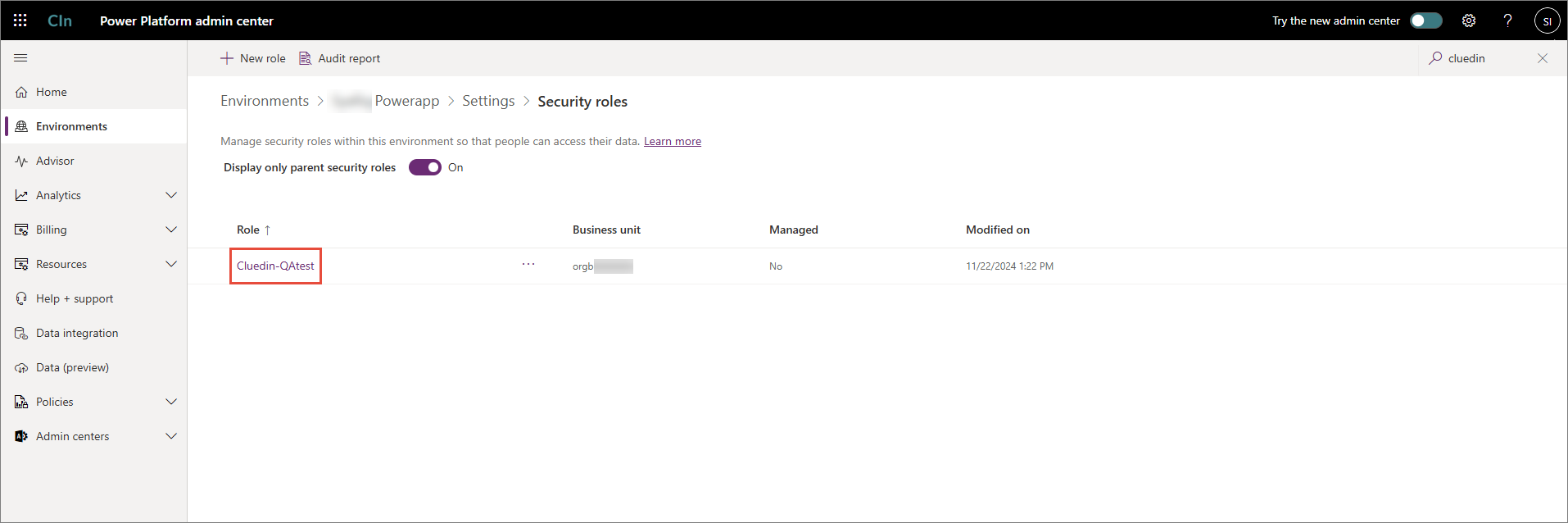1568x523 pixels.
Task: Expand the Analytics chevron
Action: [171, 195]
